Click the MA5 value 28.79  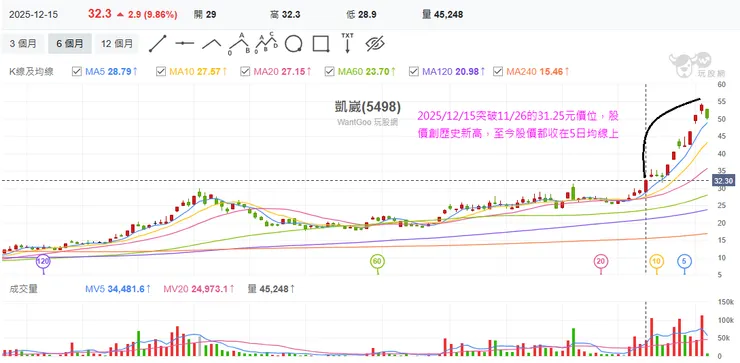pyautogui.click(x=119, y=72)
